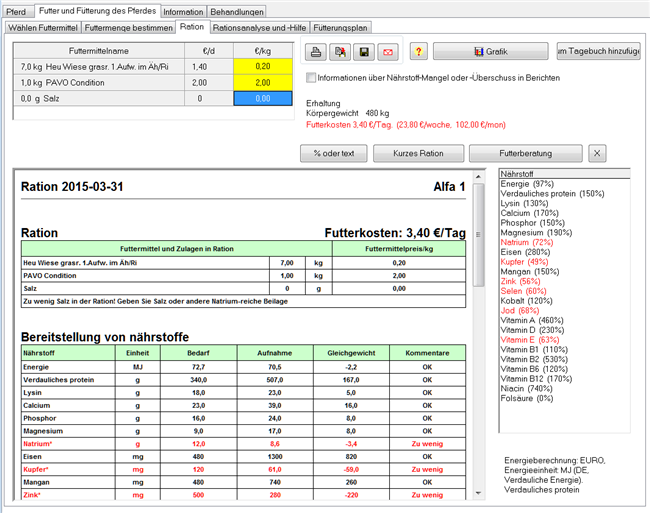650x513 pixels.
Task: Select Eisen (280%) in the nutrient list
Action: [525, 252]
